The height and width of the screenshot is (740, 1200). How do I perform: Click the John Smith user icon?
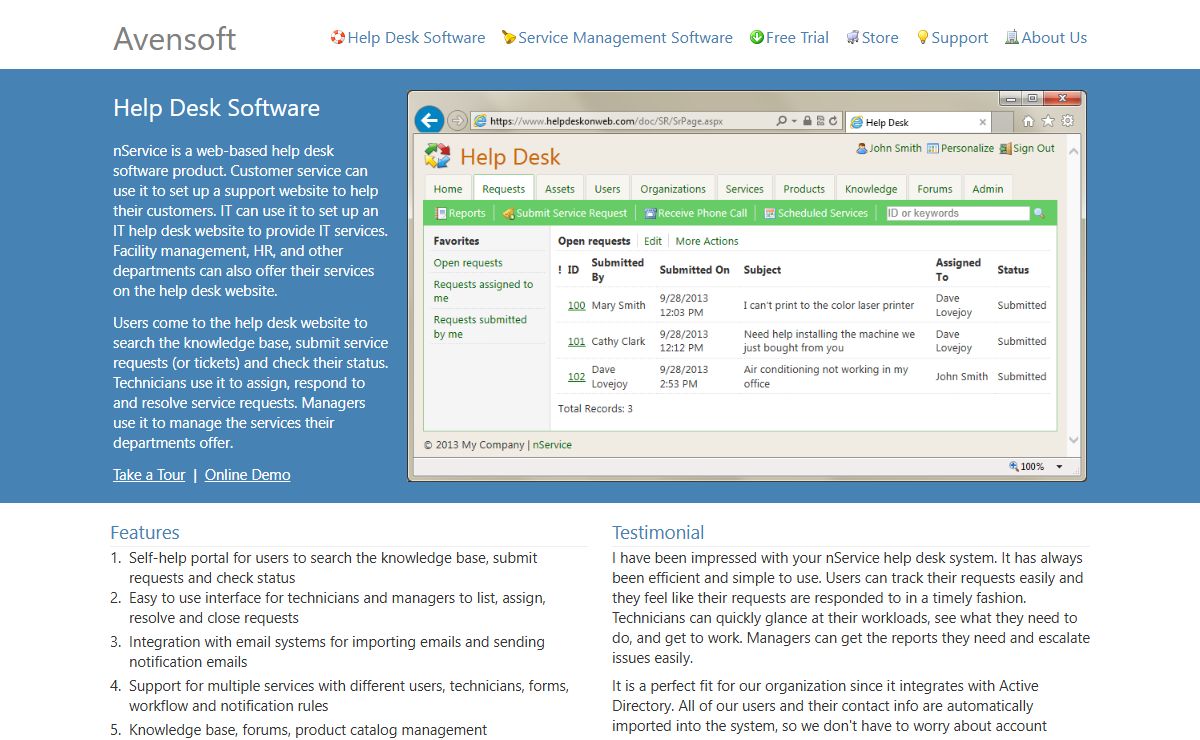pyautogui.click(x=861, y=148)
